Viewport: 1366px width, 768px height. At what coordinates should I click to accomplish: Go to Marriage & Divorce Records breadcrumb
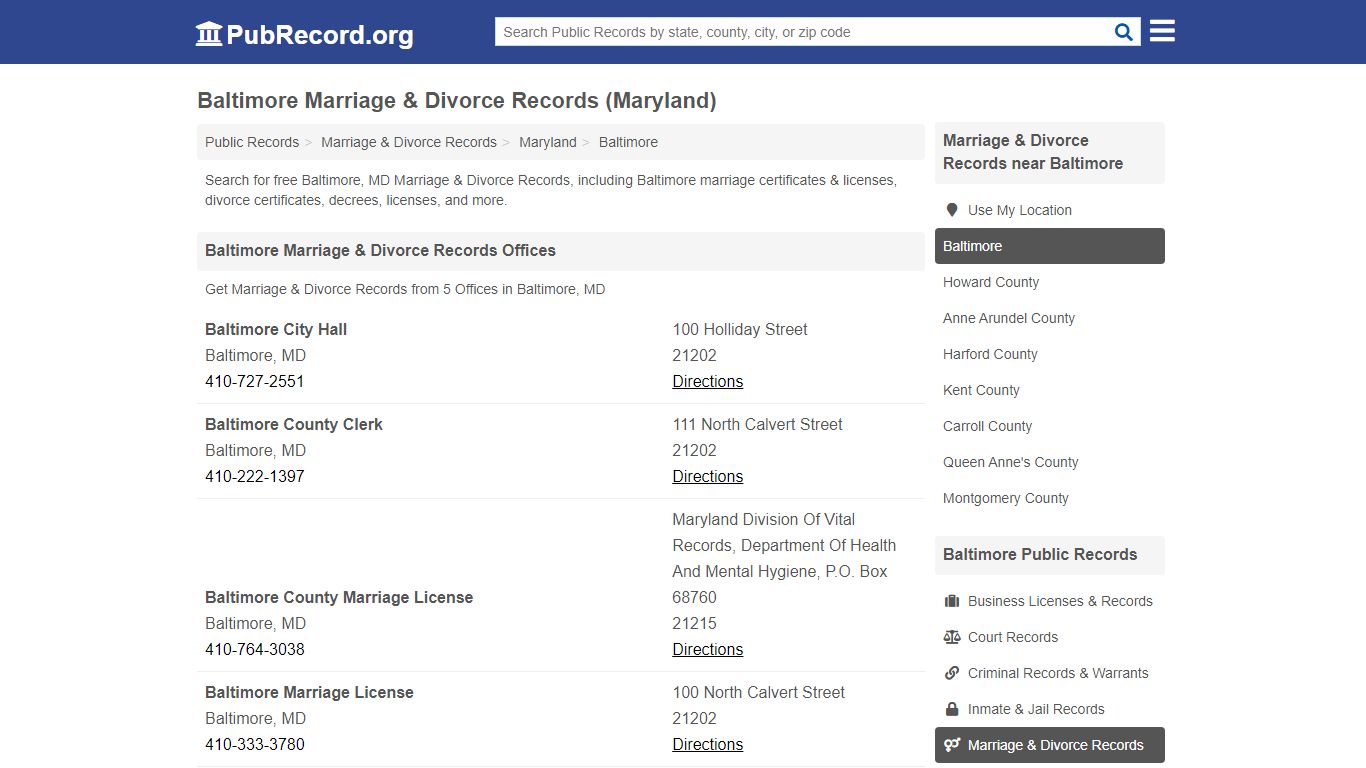point(409,142)
